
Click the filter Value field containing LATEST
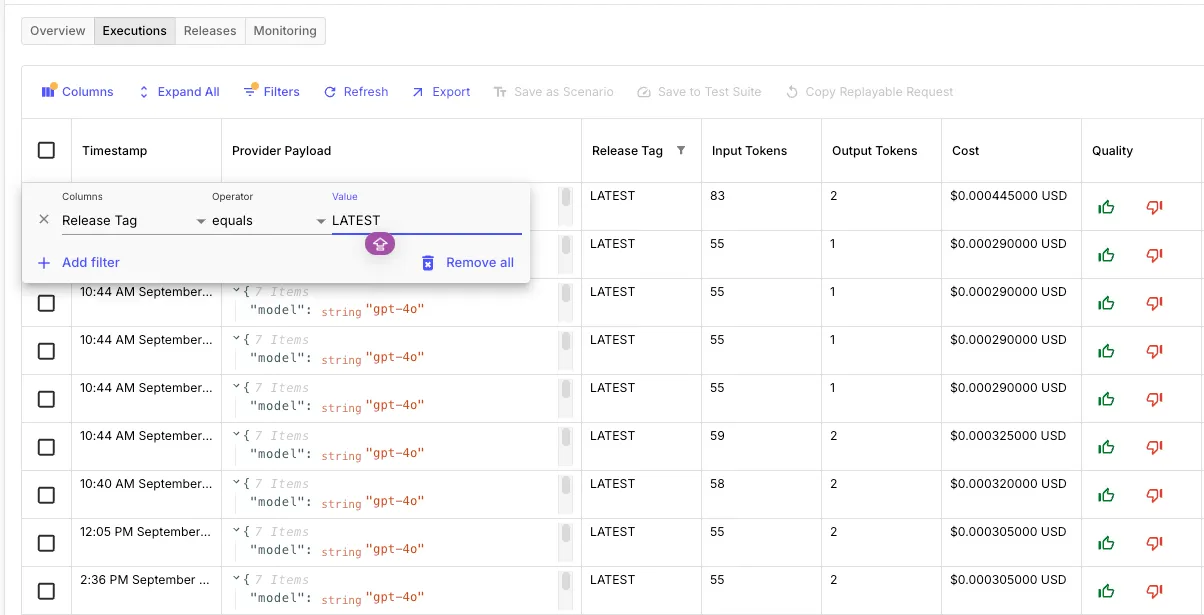tap(426, 220)
